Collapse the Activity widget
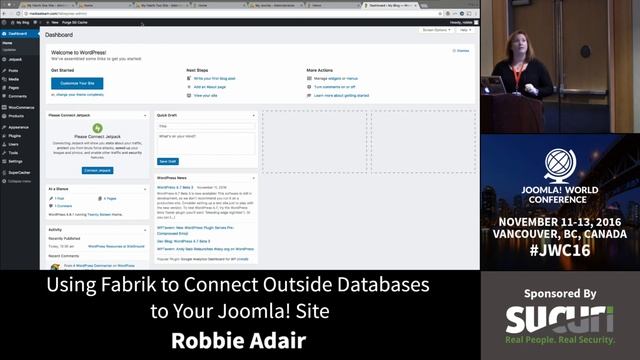This screenshot has height=360, width=640. (145, 230)
